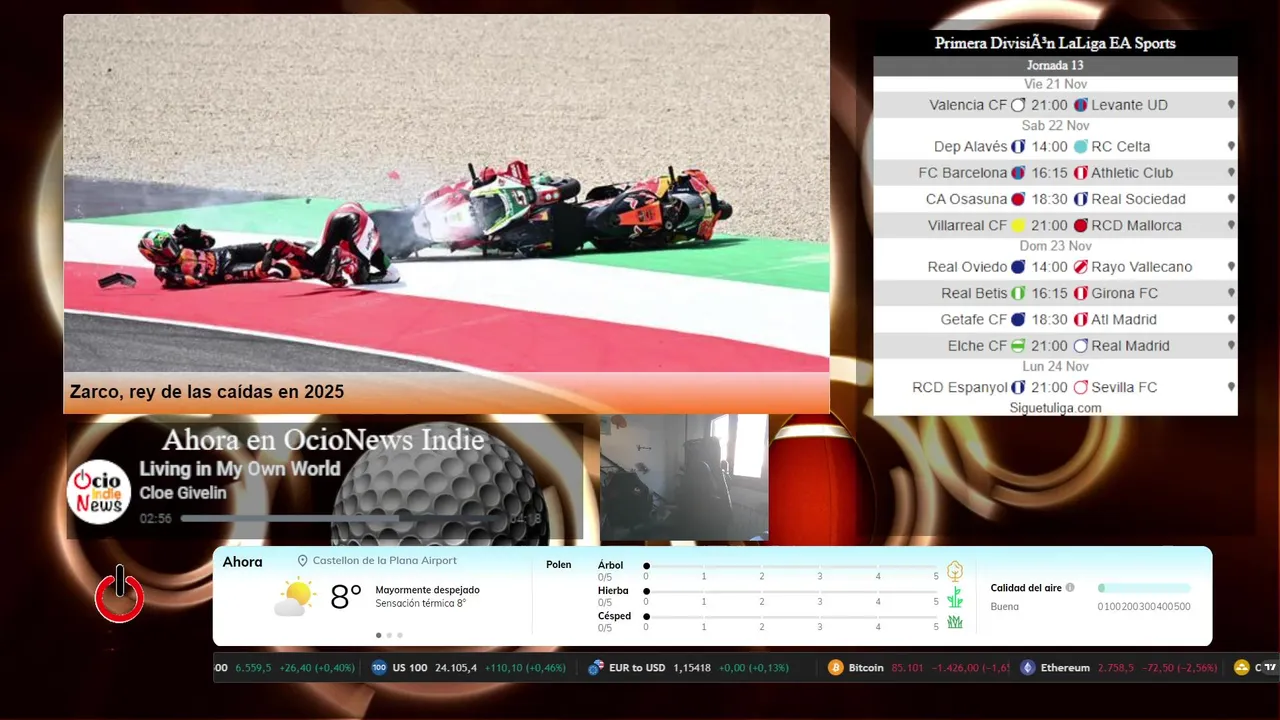The height and width of the screenshot is (720, 1280).
Task: Click the Real Betis crest
Action: (x=1018, y=293)
